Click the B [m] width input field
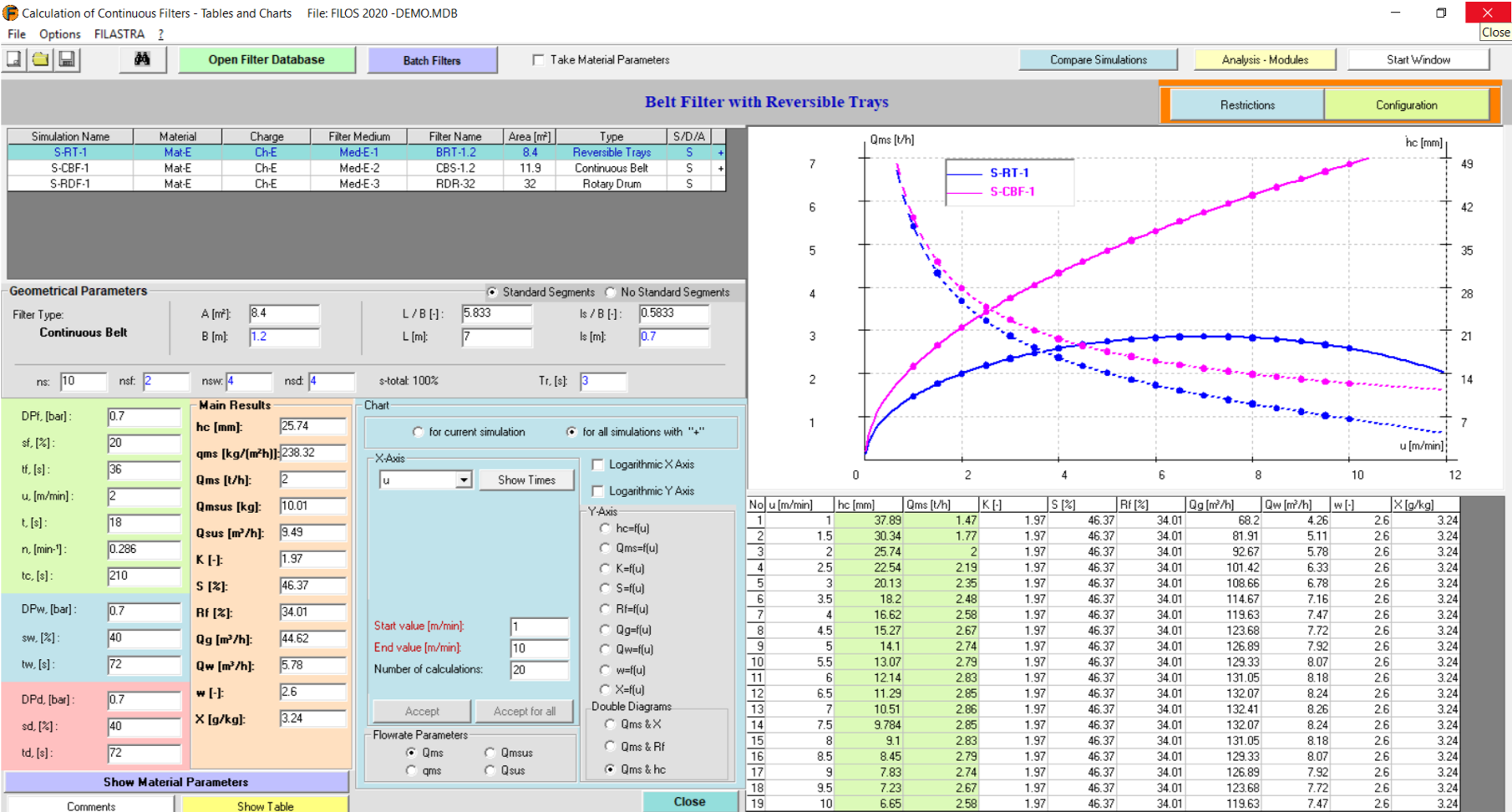1512x812 pixels. pos(284,337)
